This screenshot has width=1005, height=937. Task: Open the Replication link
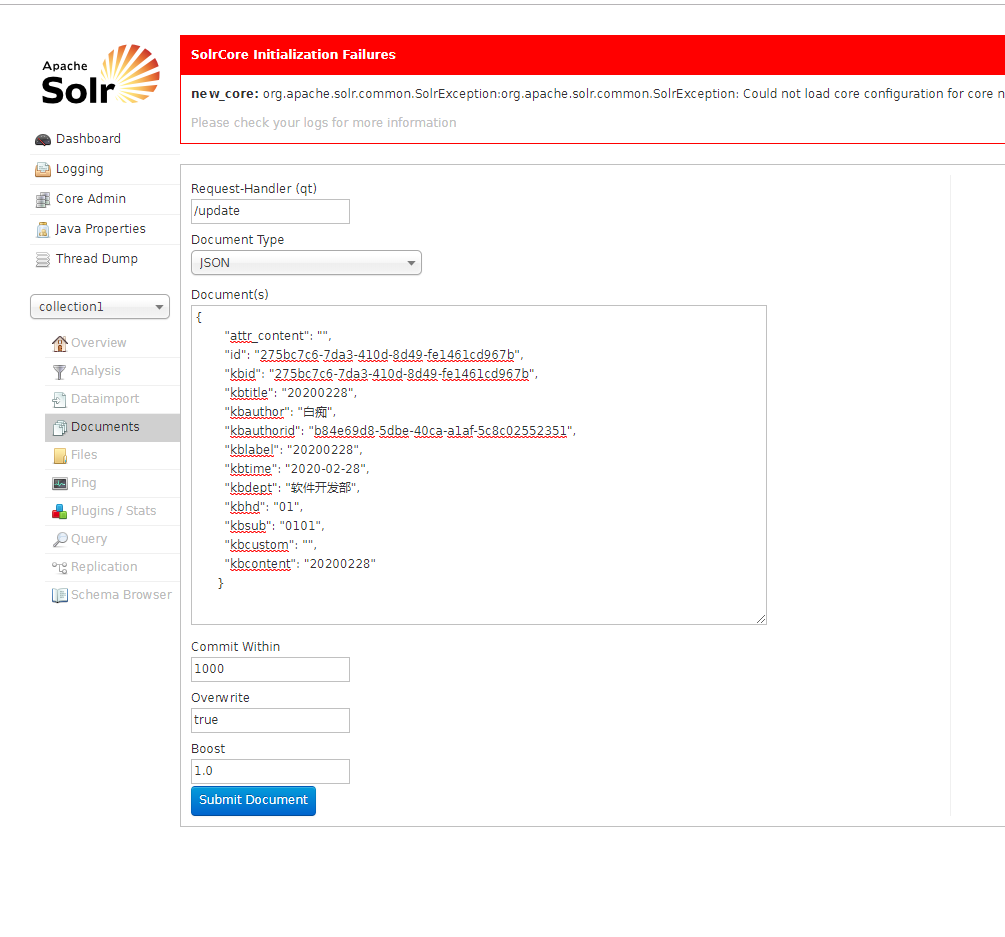(104, 567)
